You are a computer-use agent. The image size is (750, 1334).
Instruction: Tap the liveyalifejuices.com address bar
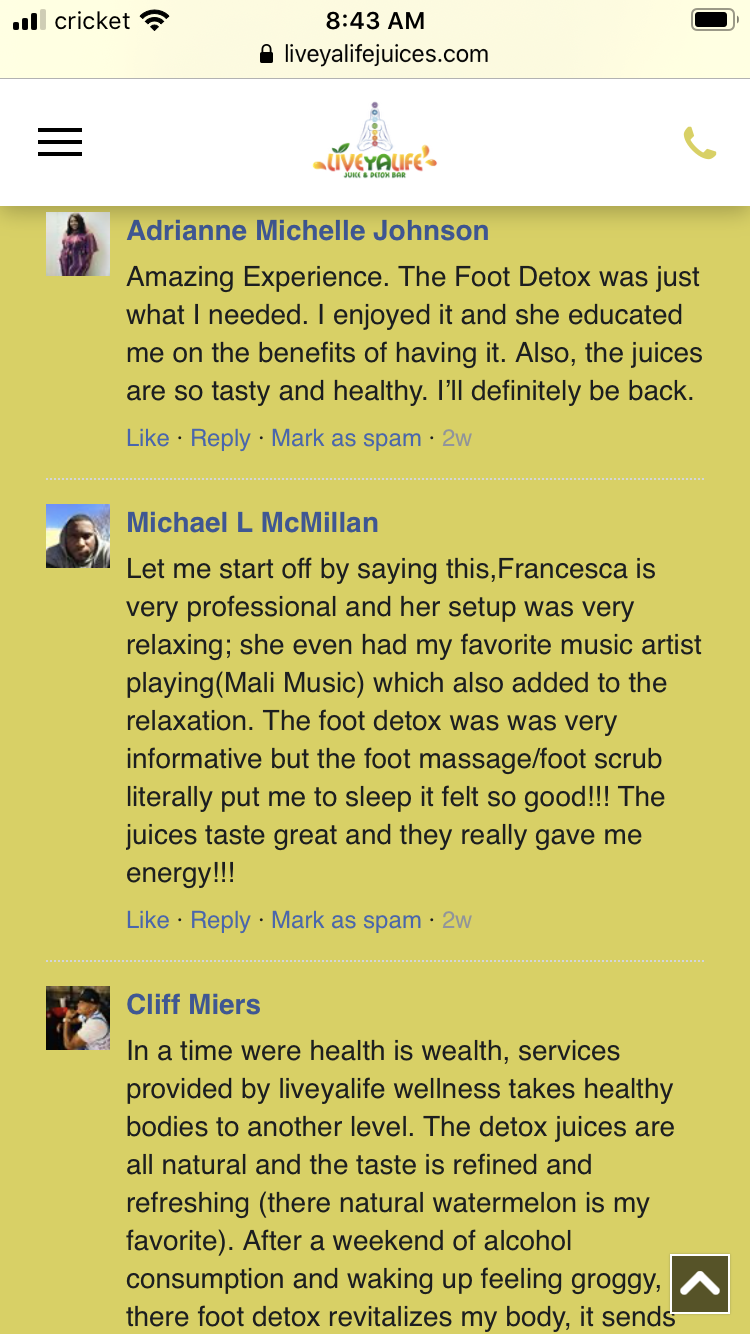pyautogui.click(x=386, y=54)
